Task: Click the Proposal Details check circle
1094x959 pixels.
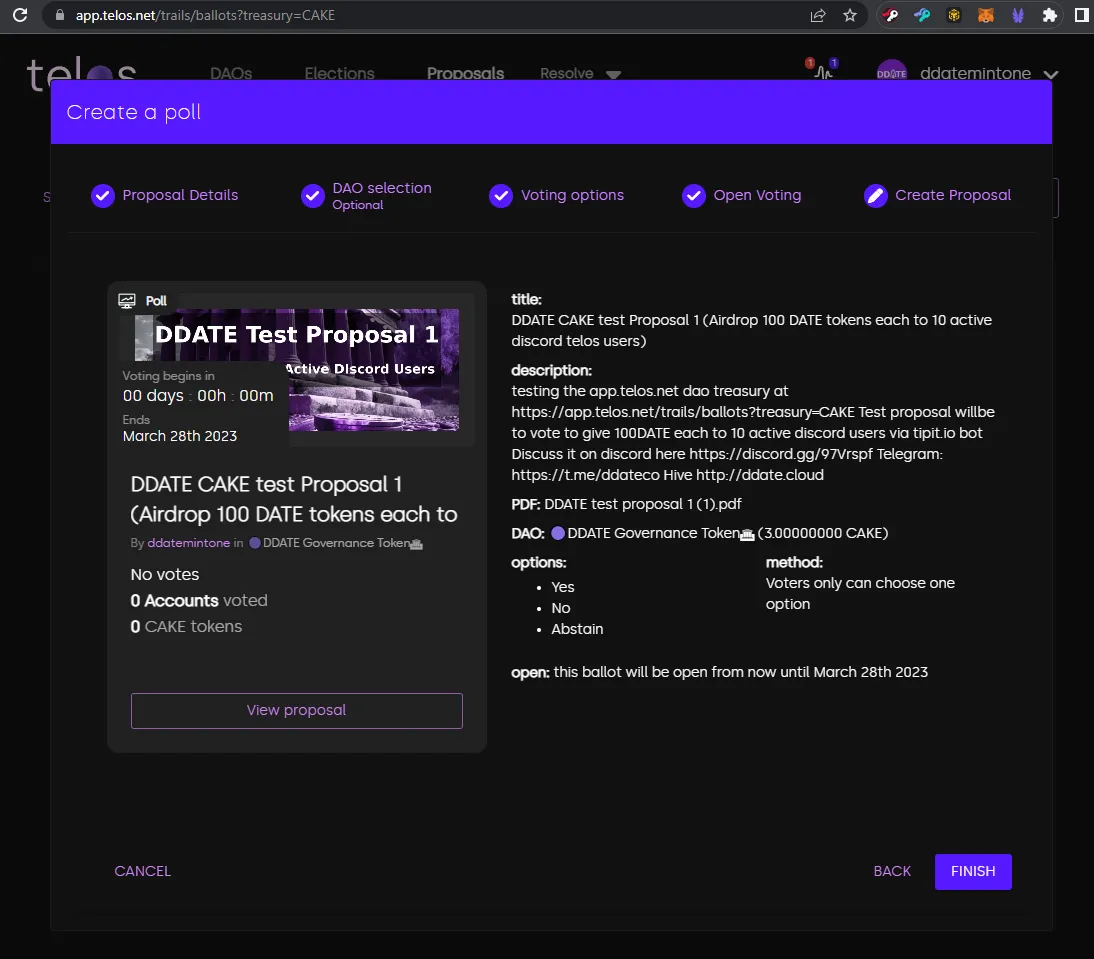Action: 103,196
